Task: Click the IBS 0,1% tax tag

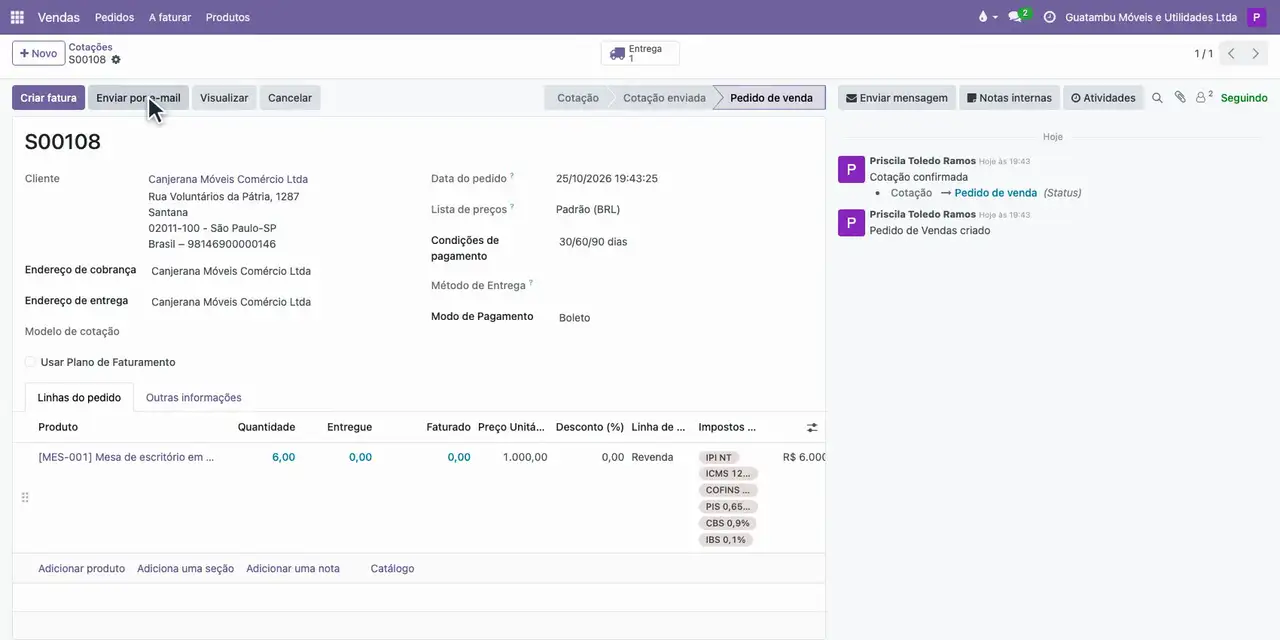Action: click(726, 540)
